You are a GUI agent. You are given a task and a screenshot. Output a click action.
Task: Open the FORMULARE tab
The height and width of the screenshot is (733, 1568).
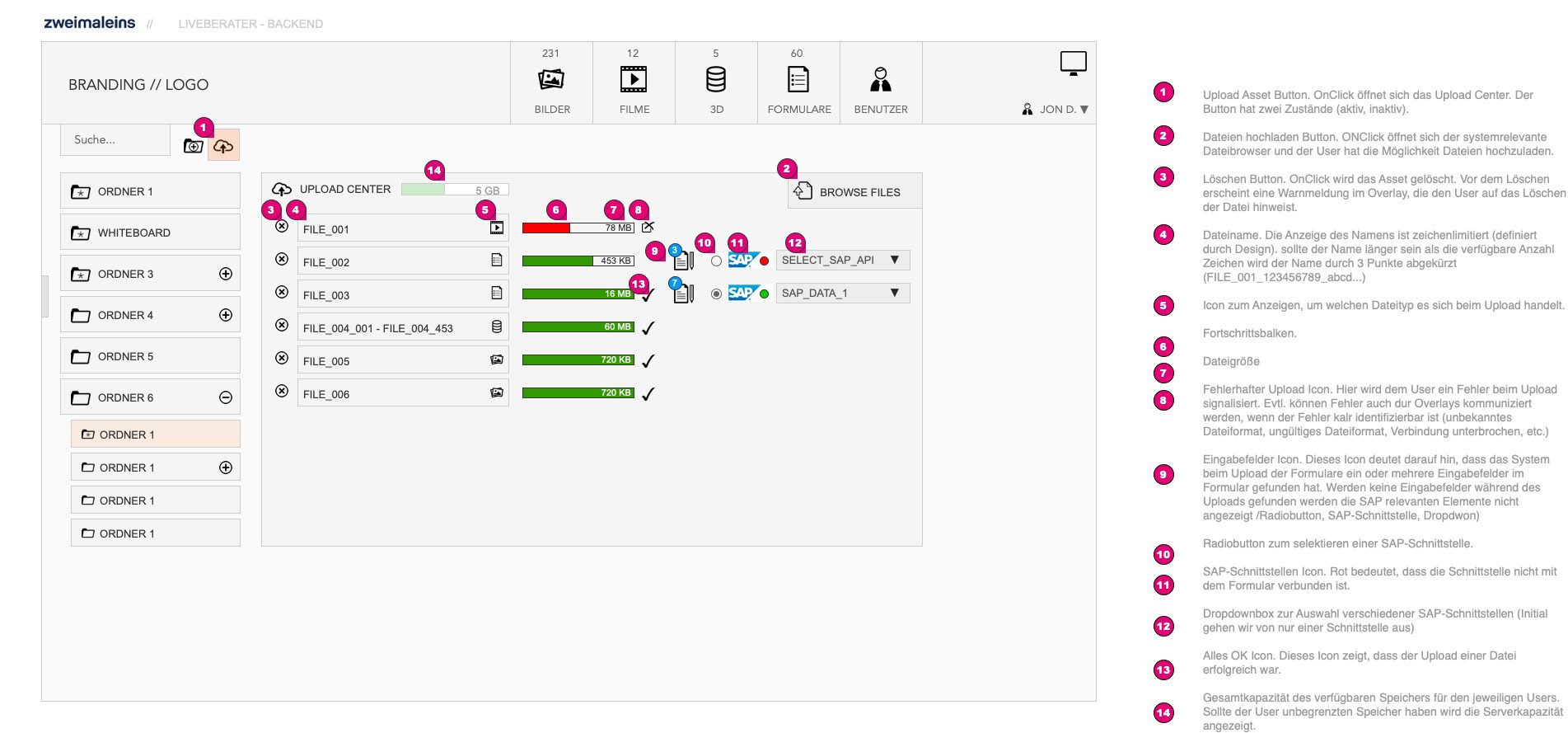point(798,83)
